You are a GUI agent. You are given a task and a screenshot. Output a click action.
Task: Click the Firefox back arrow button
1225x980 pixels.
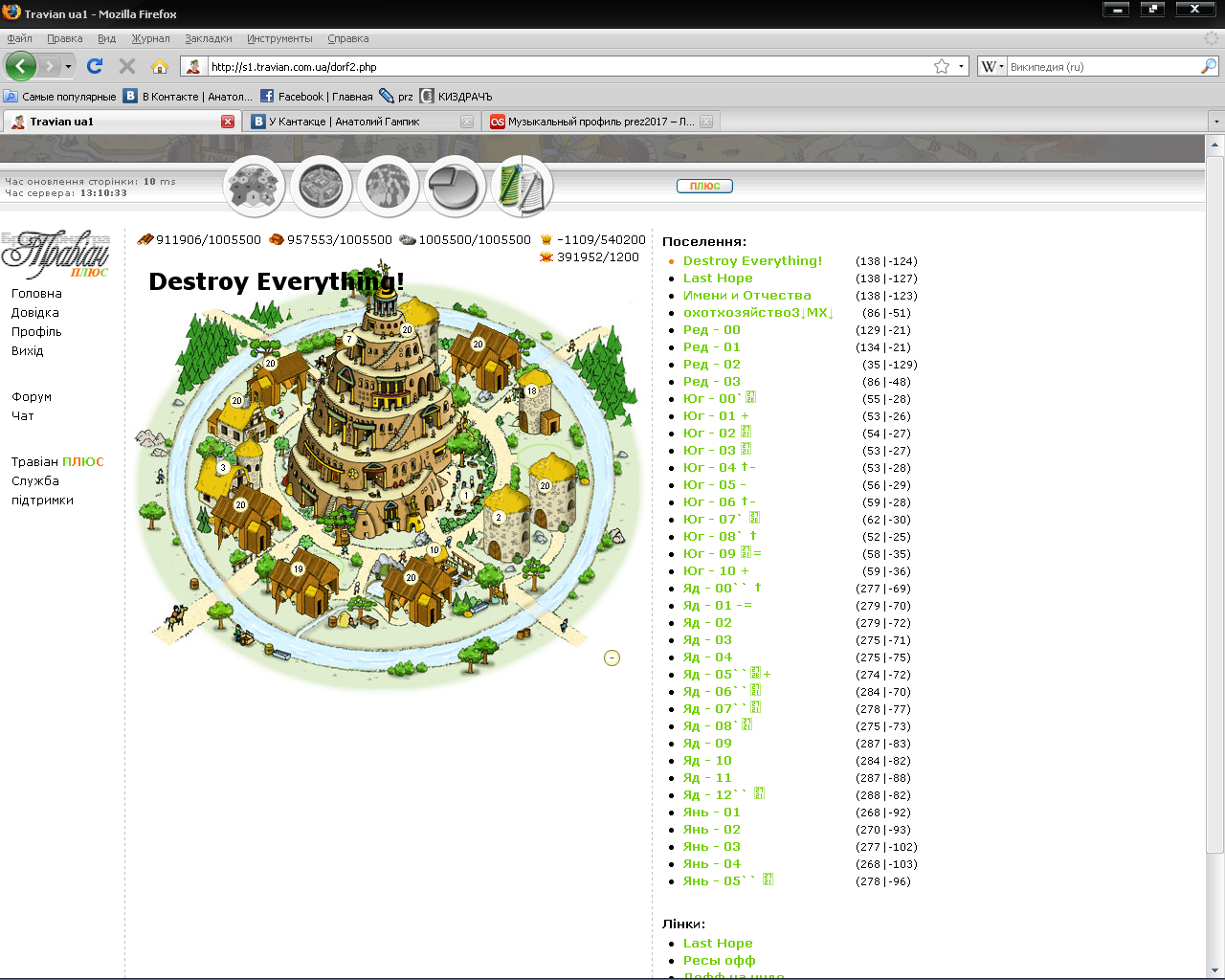tap(20, 66)
